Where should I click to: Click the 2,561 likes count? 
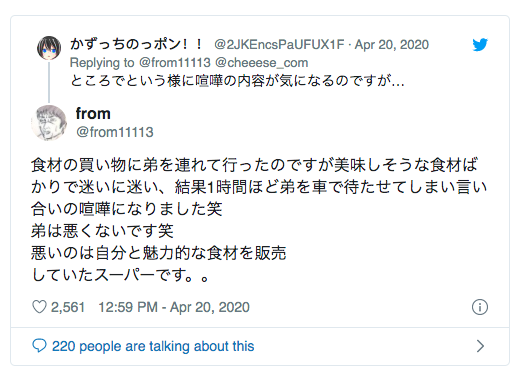68,307
